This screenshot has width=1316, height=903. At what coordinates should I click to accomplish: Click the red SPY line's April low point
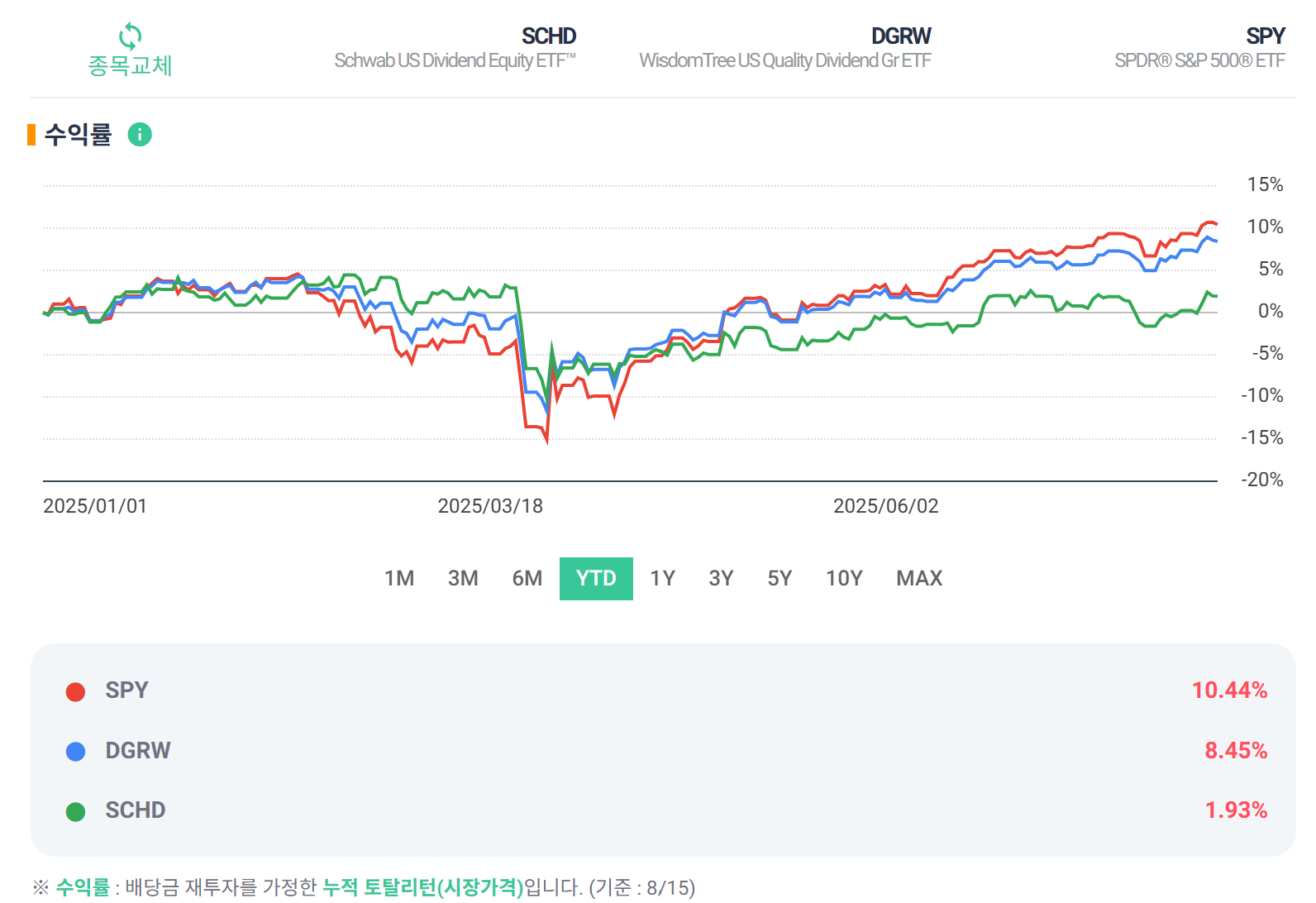tap(546, 442)
